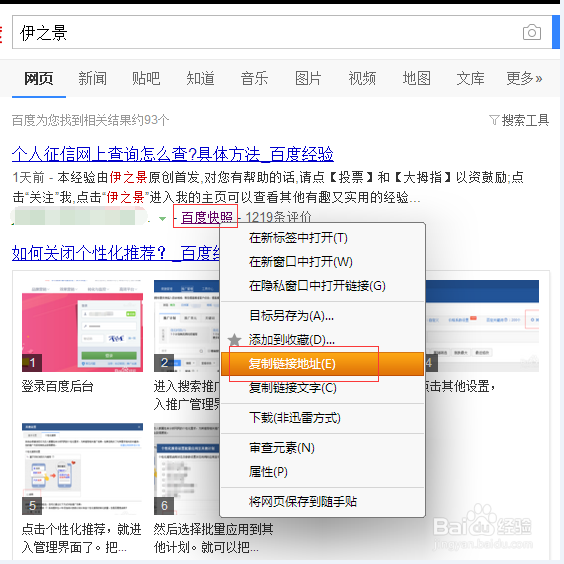Expand the 更多» tab list
Viewport: 564px width, 564px height.
click(524, 78)
